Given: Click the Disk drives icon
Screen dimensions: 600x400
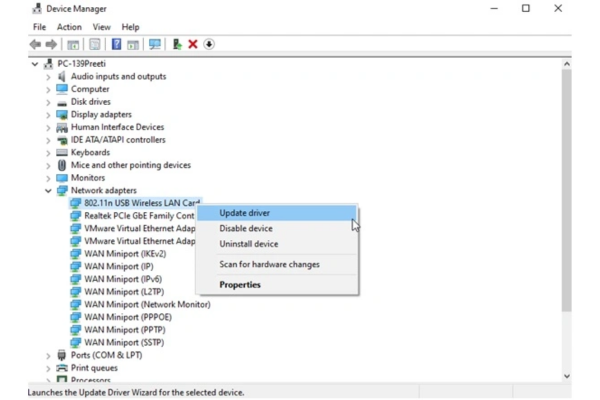Looking at the screenshot, I should (62, 103).
